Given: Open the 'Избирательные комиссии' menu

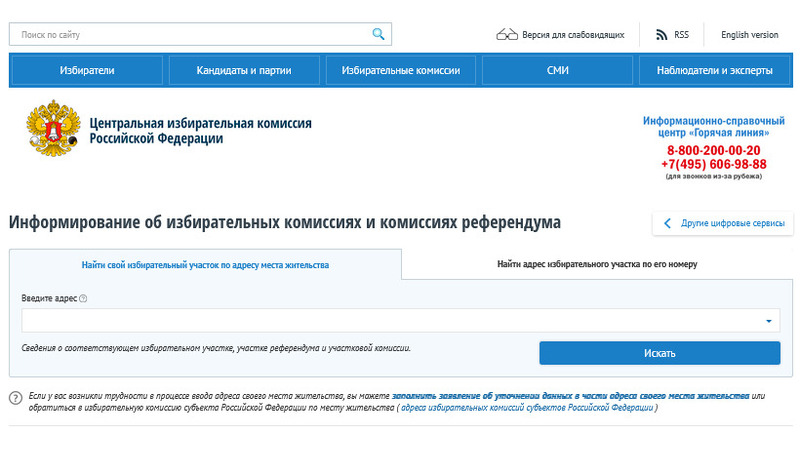Looking at the screenshot, I should coord(400,71).
